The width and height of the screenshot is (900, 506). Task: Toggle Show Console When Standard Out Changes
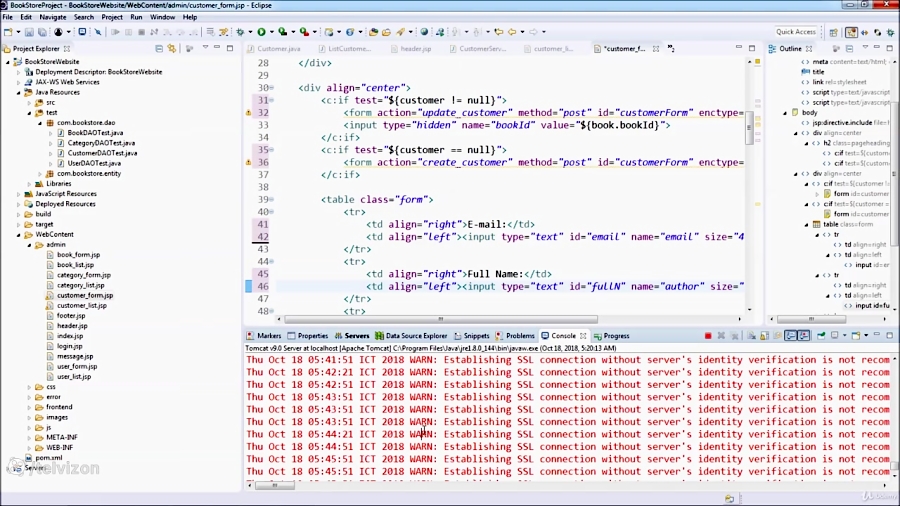(x=791, y=336)
